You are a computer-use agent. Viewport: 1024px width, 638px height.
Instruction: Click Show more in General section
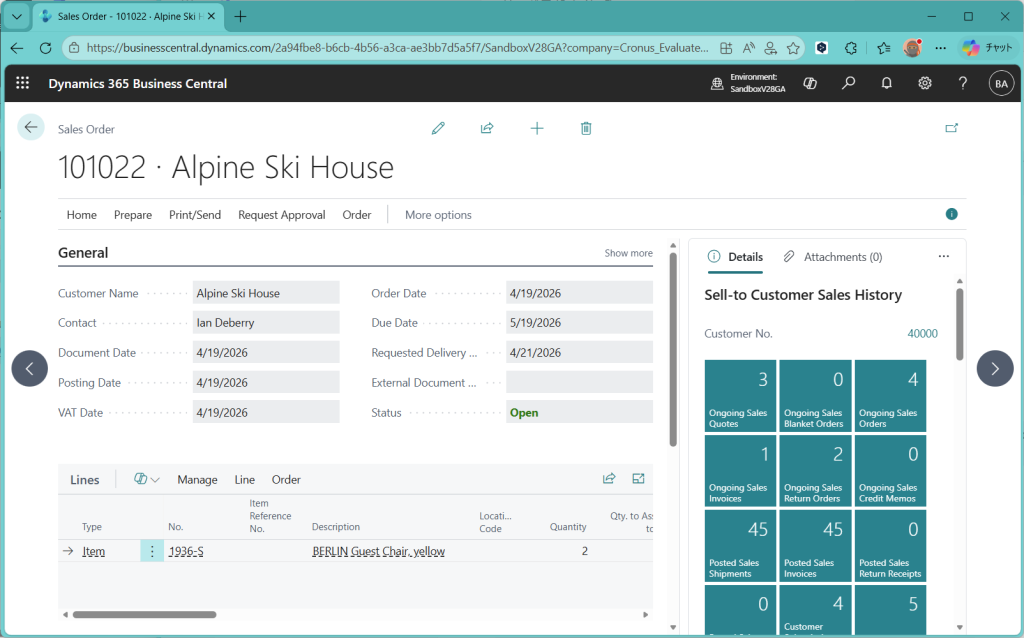click(628, 253)
